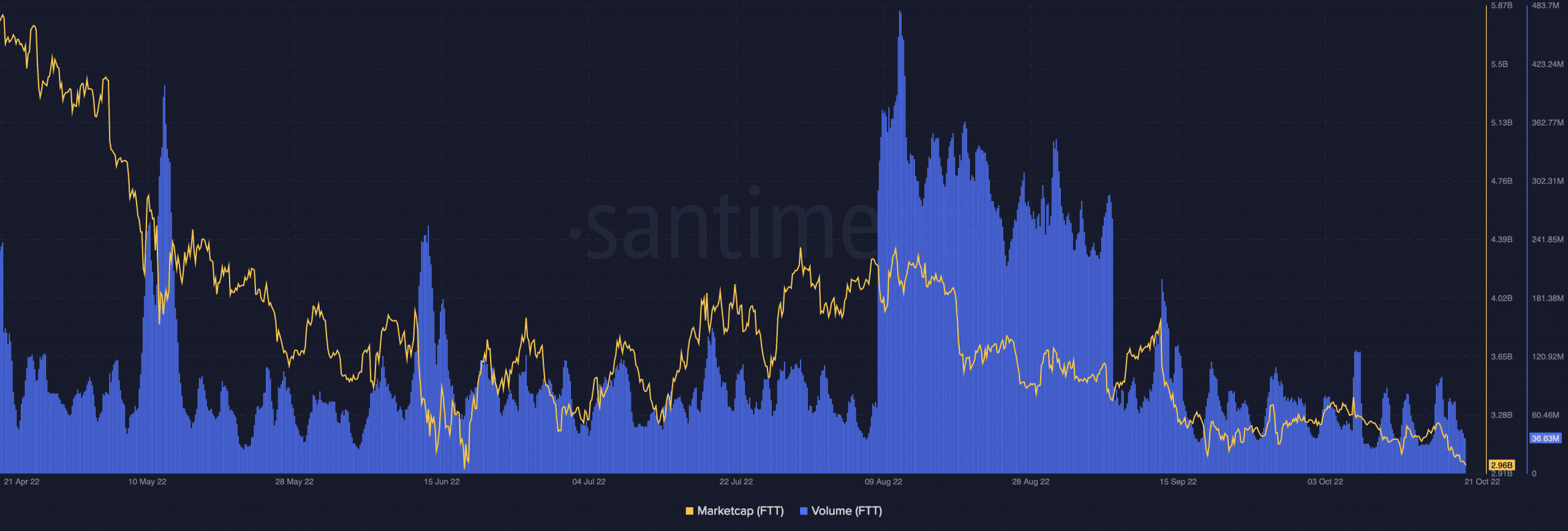Click the 4.39B marketcap axis value
The image size is (1568, 531).
(x=1501, y=239)
